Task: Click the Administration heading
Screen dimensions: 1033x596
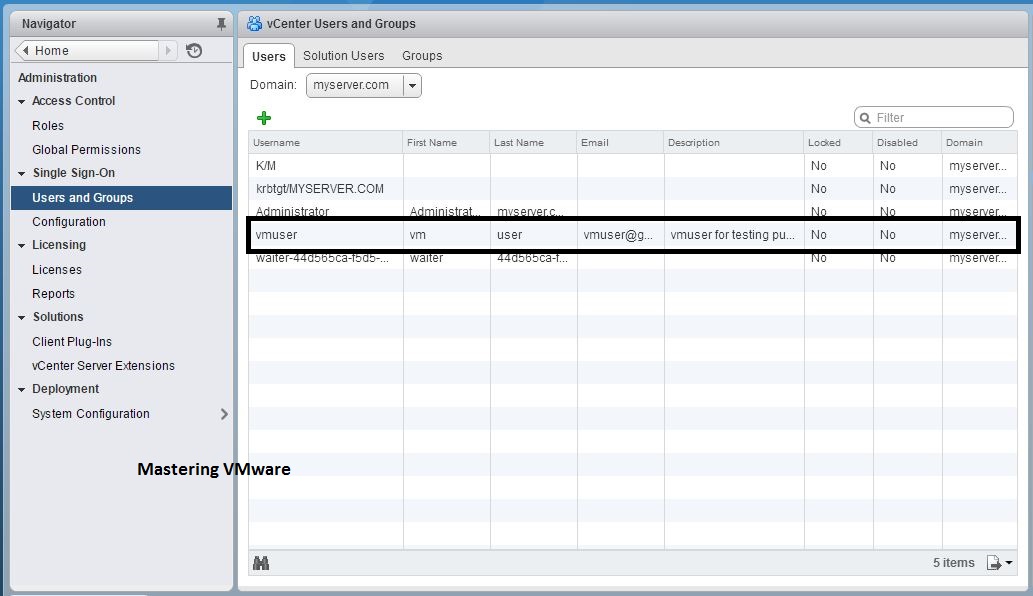Action: click(57, 78)
